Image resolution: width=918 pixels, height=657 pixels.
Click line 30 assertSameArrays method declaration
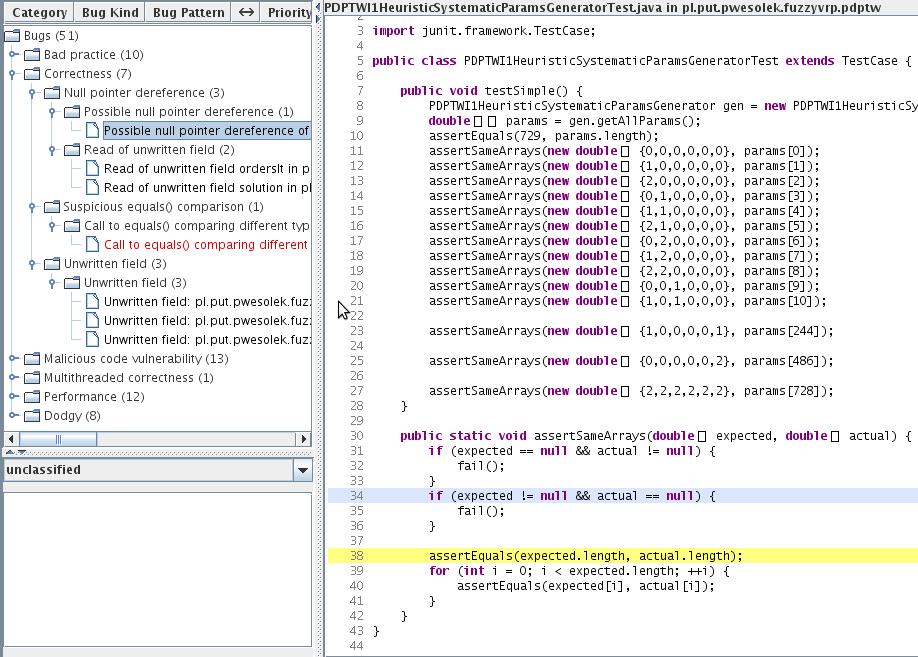(656, 436)
